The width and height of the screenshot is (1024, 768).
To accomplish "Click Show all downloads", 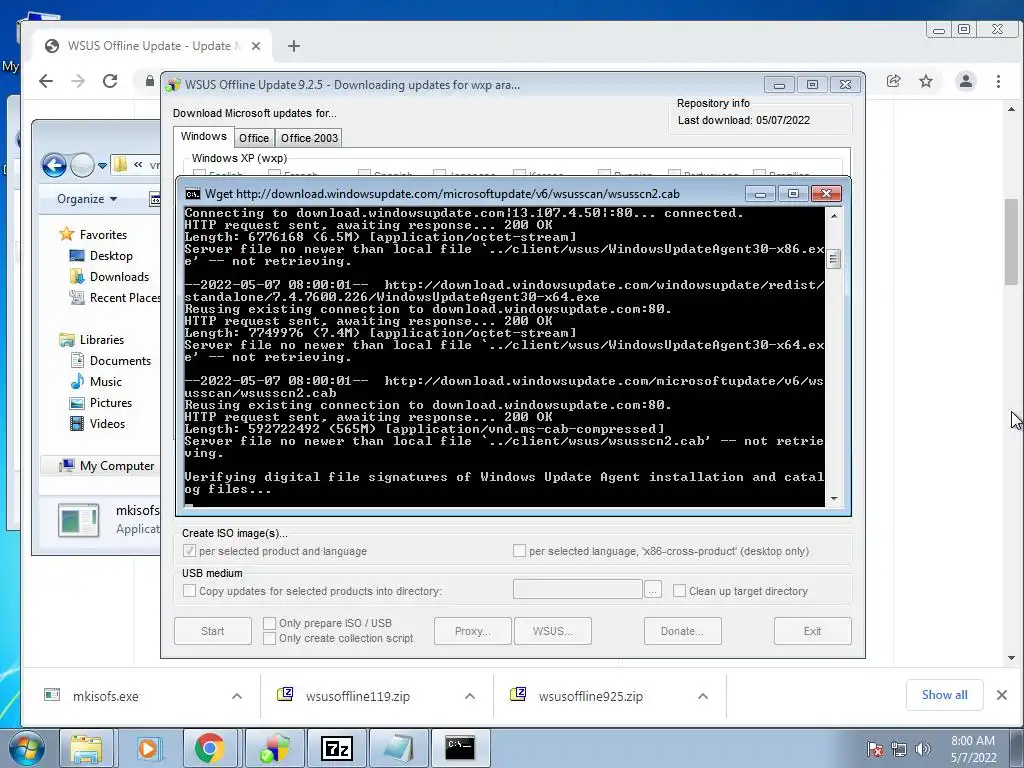I will [x=944, y=695].
